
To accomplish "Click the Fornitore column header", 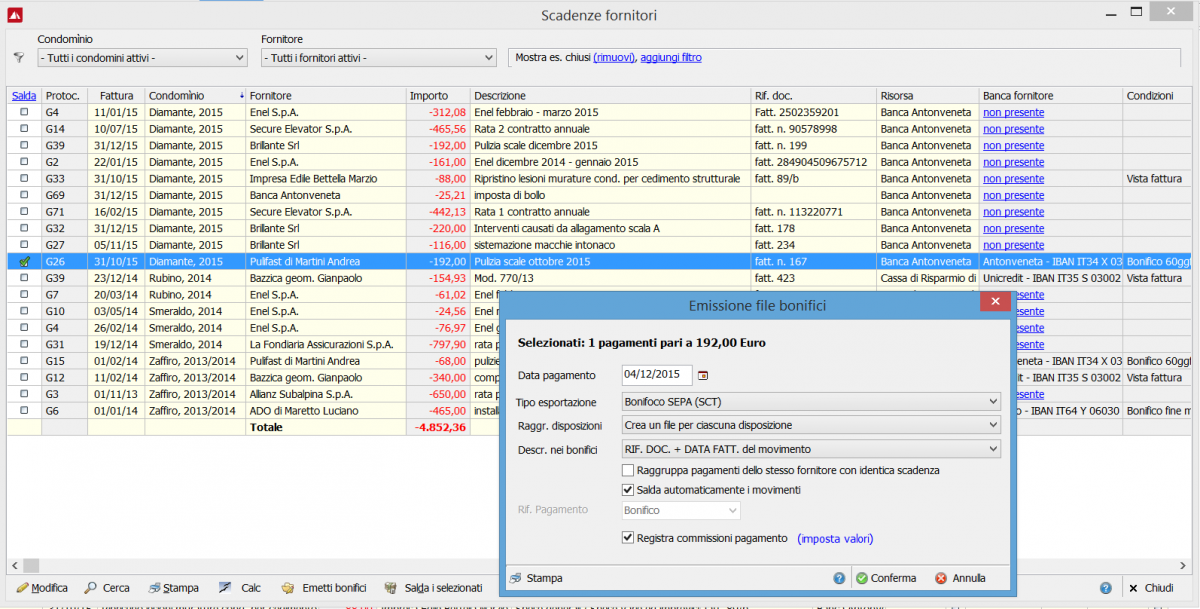I will click(326, 96).
